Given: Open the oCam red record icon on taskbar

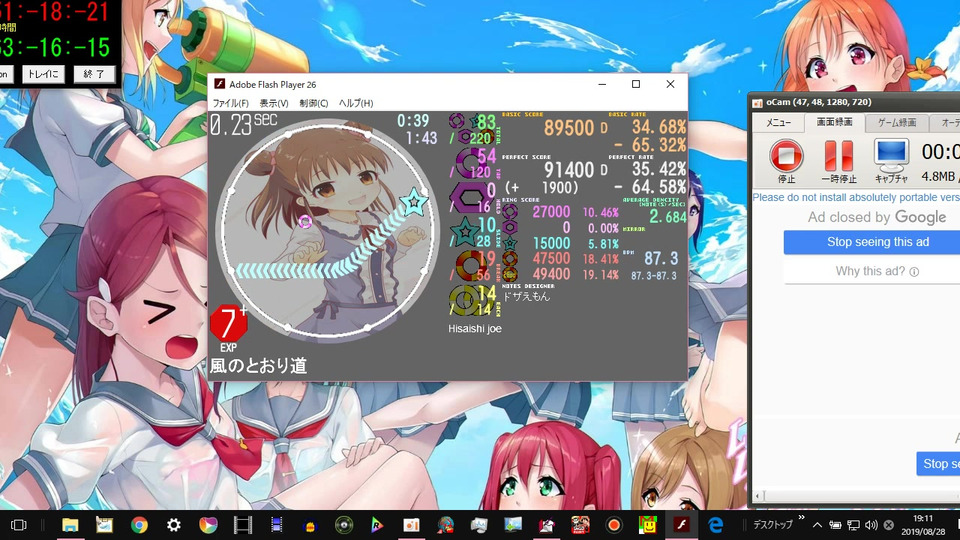Looking at the screenshot, I should [x=613, y=525].
